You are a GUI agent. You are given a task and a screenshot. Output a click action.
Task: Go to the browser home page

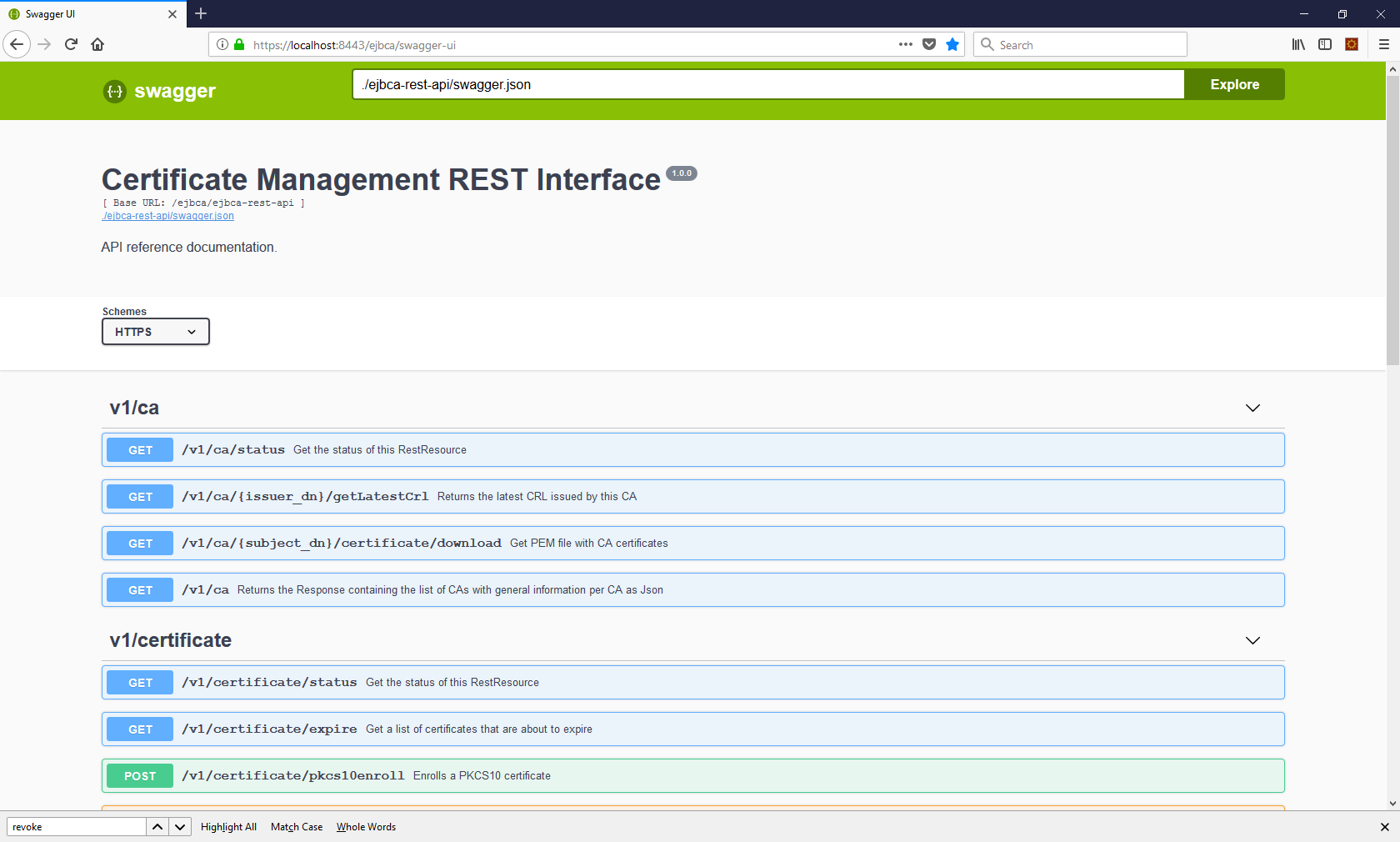coord(97,44)
